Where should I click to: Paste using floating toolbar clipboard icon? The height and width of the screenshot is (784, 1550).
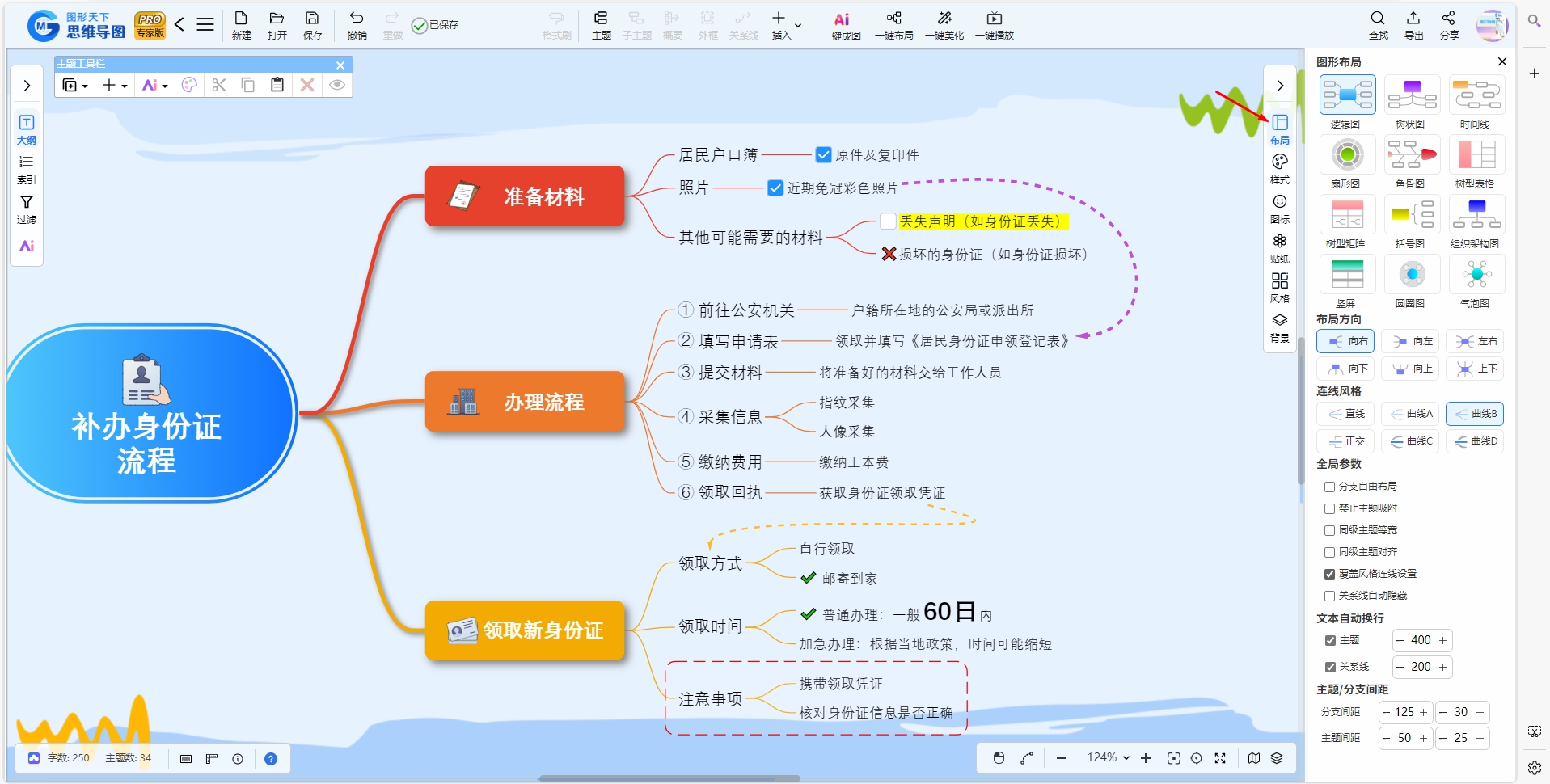(x=277, y=85)
